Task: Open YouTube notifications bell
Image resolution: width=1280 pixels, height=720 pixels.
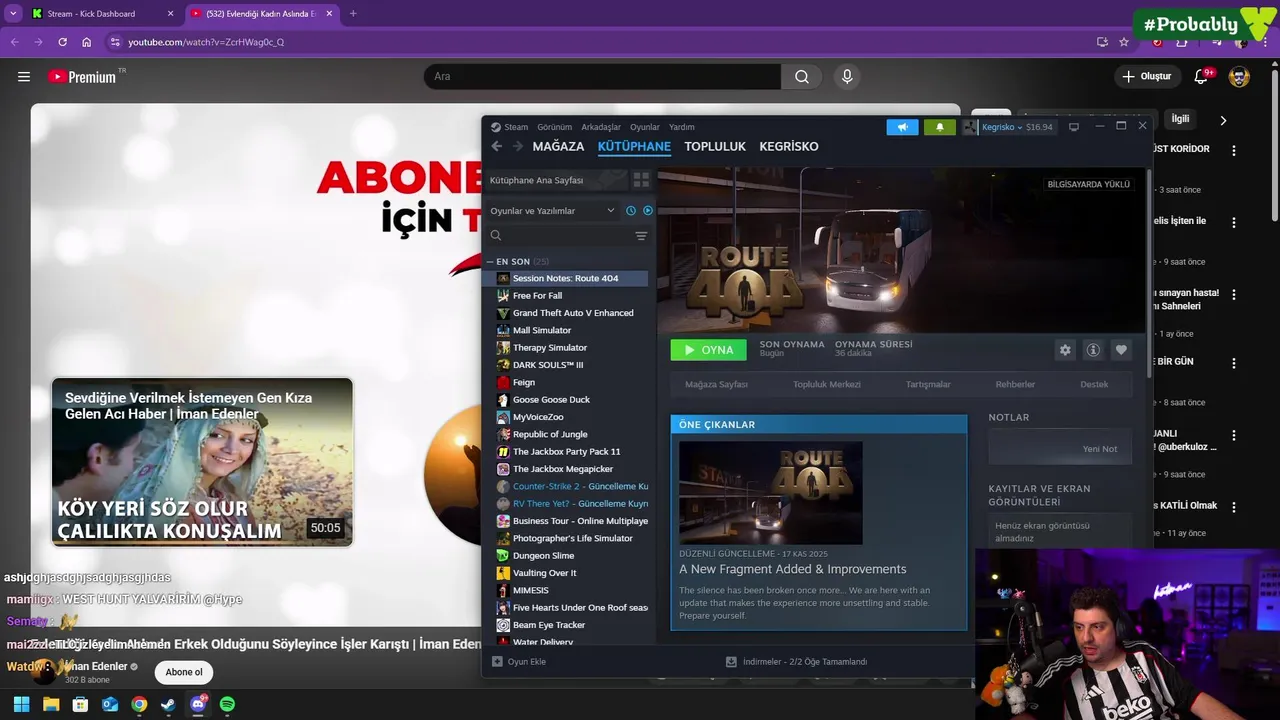Action: pyautogui.click(x=1202, y=76)
